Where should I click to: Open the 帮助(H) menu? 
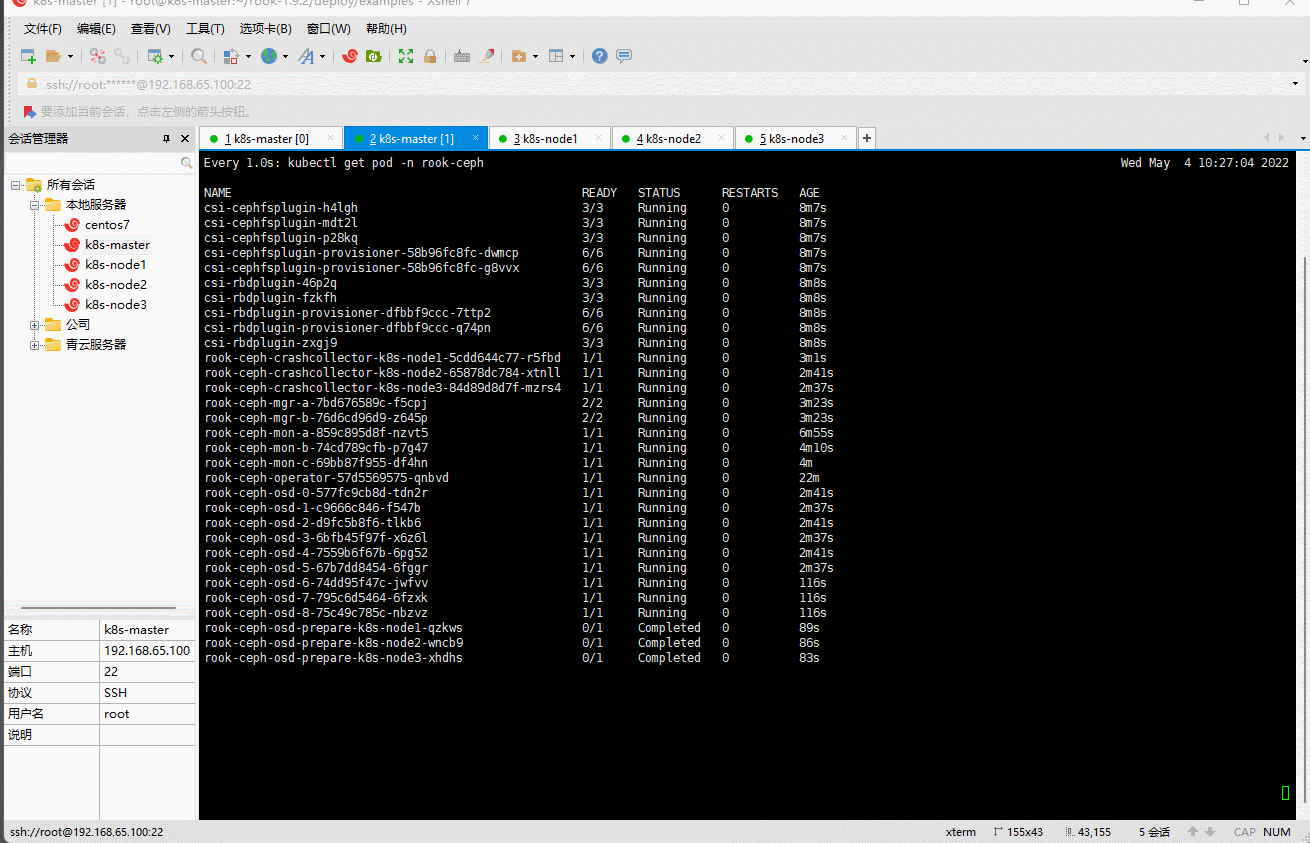point(386,29)
